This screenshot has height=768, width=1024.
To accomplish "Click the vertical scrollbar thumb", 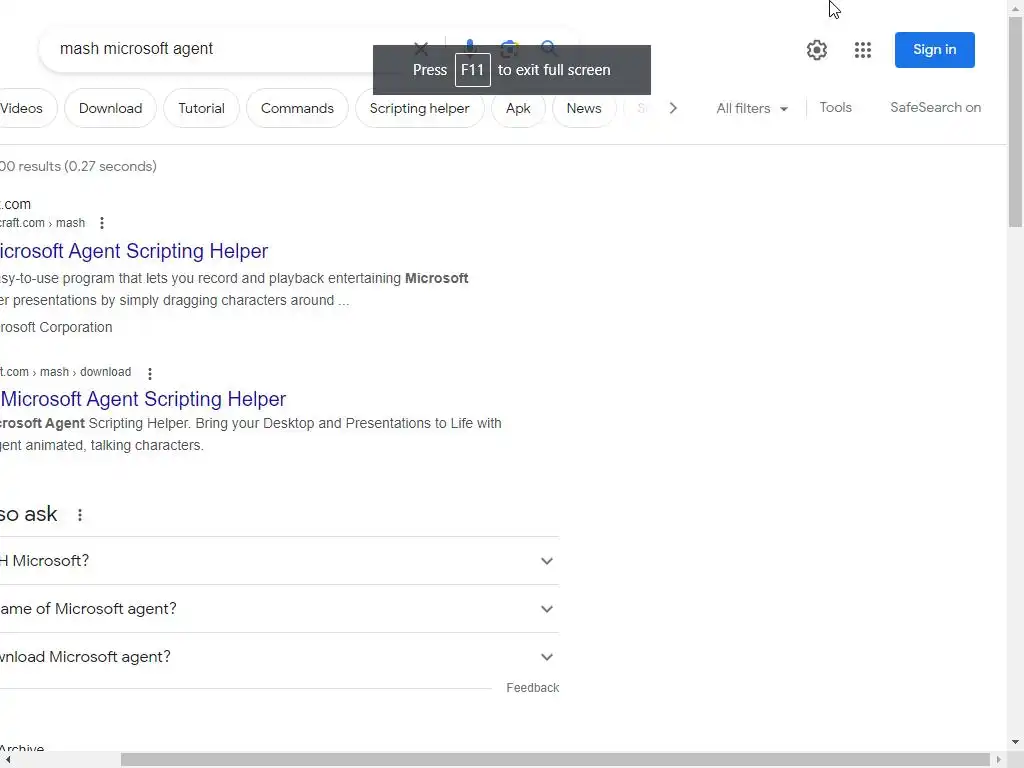I will [x=1016, y=122].
